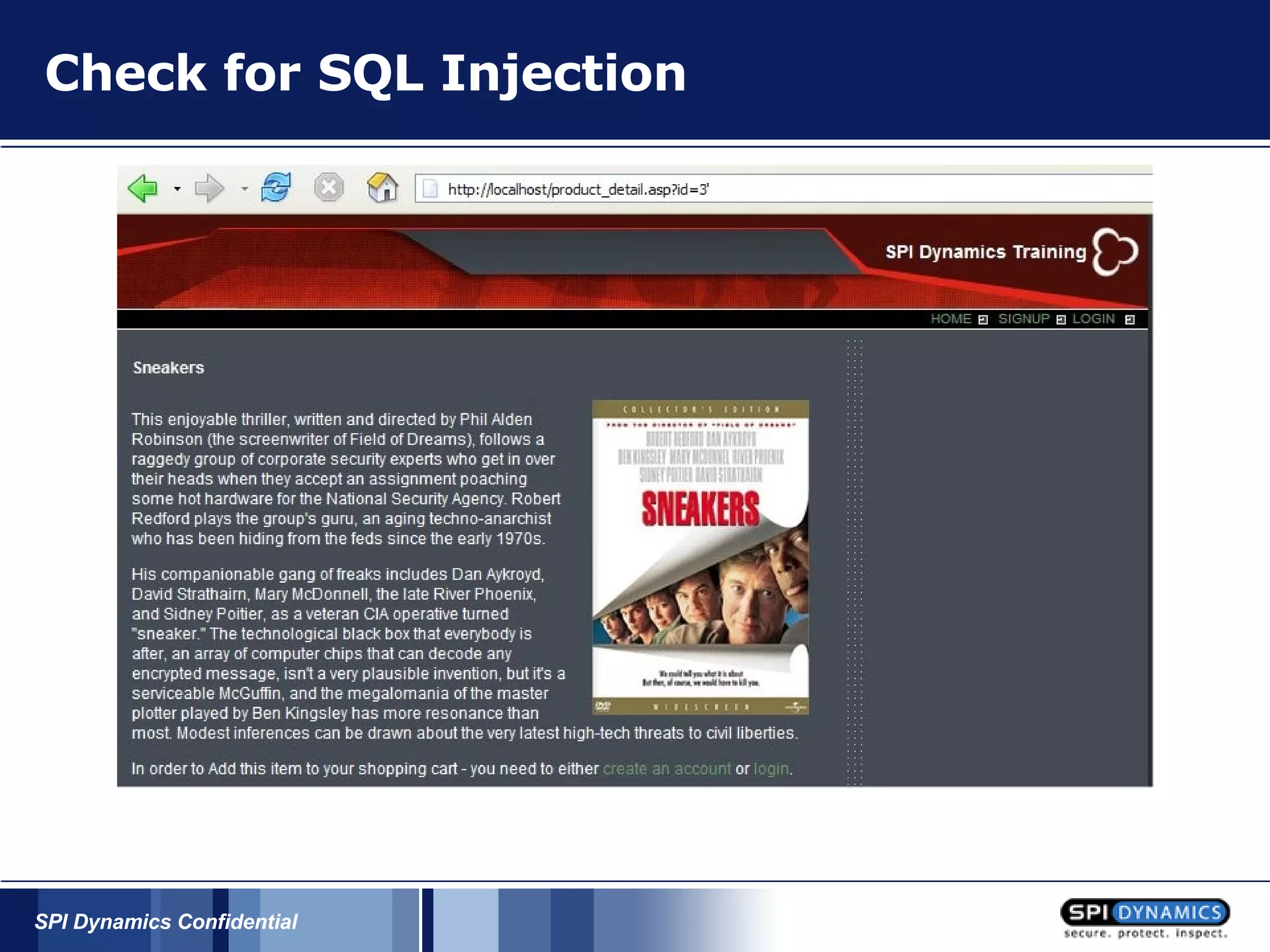Click the first paragraph about Phil Alden Robinson
Screen dimensions: 1270x952
(346, 478)
